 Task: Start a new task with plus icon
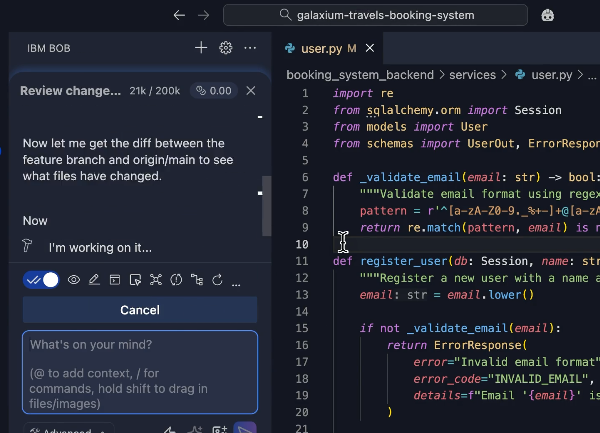click(201, 48)
